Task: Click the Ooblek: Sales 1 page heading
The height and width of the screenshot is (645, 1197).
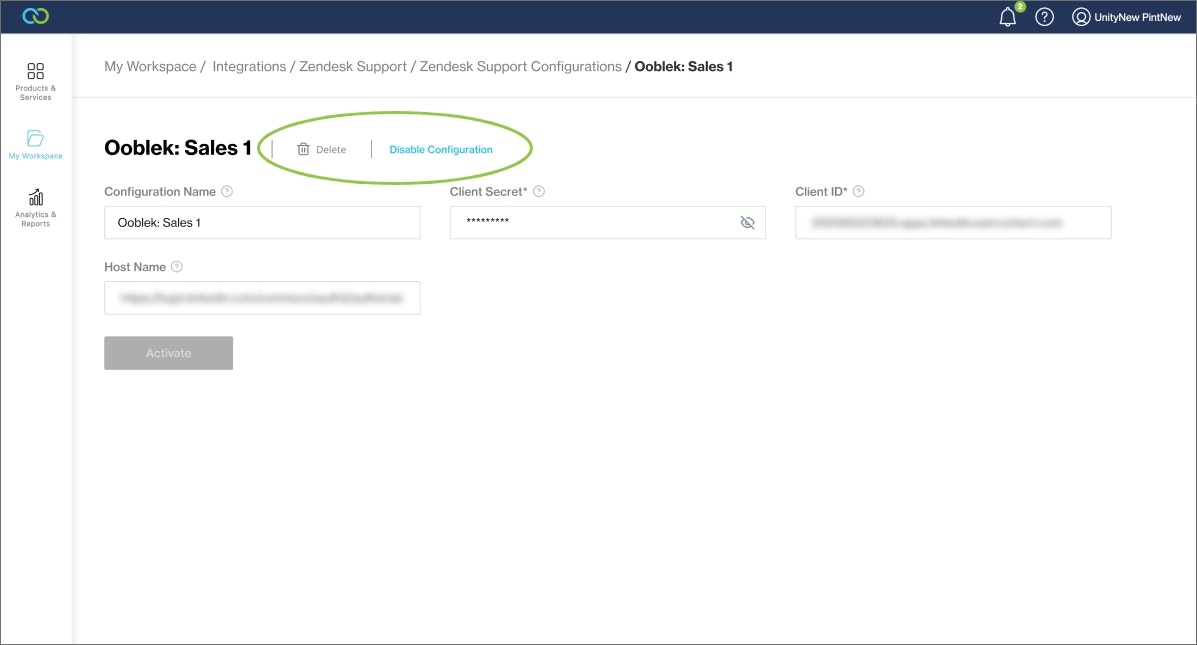Action: point(178,147)
